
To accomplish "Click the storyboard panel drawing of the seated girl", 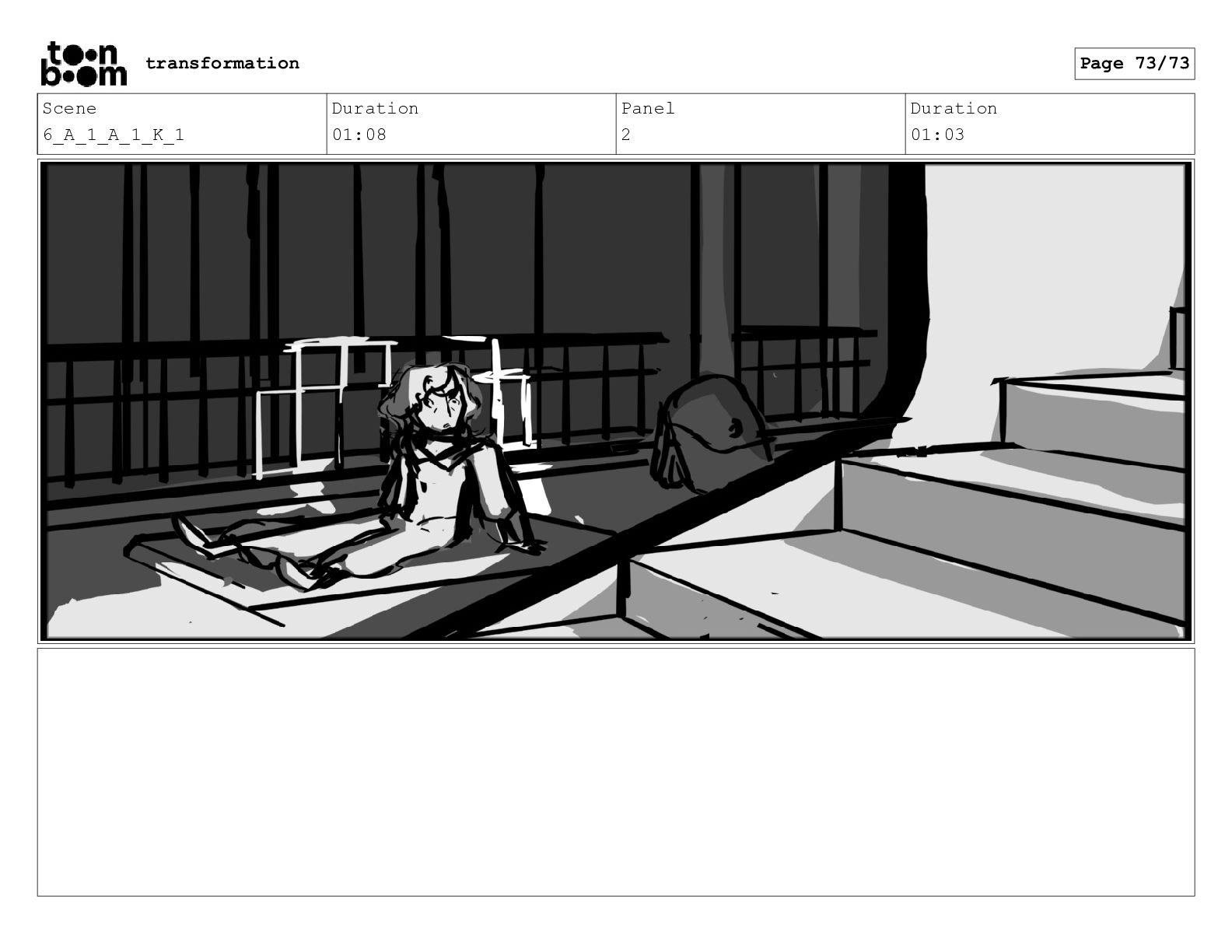I will point(616,401).
